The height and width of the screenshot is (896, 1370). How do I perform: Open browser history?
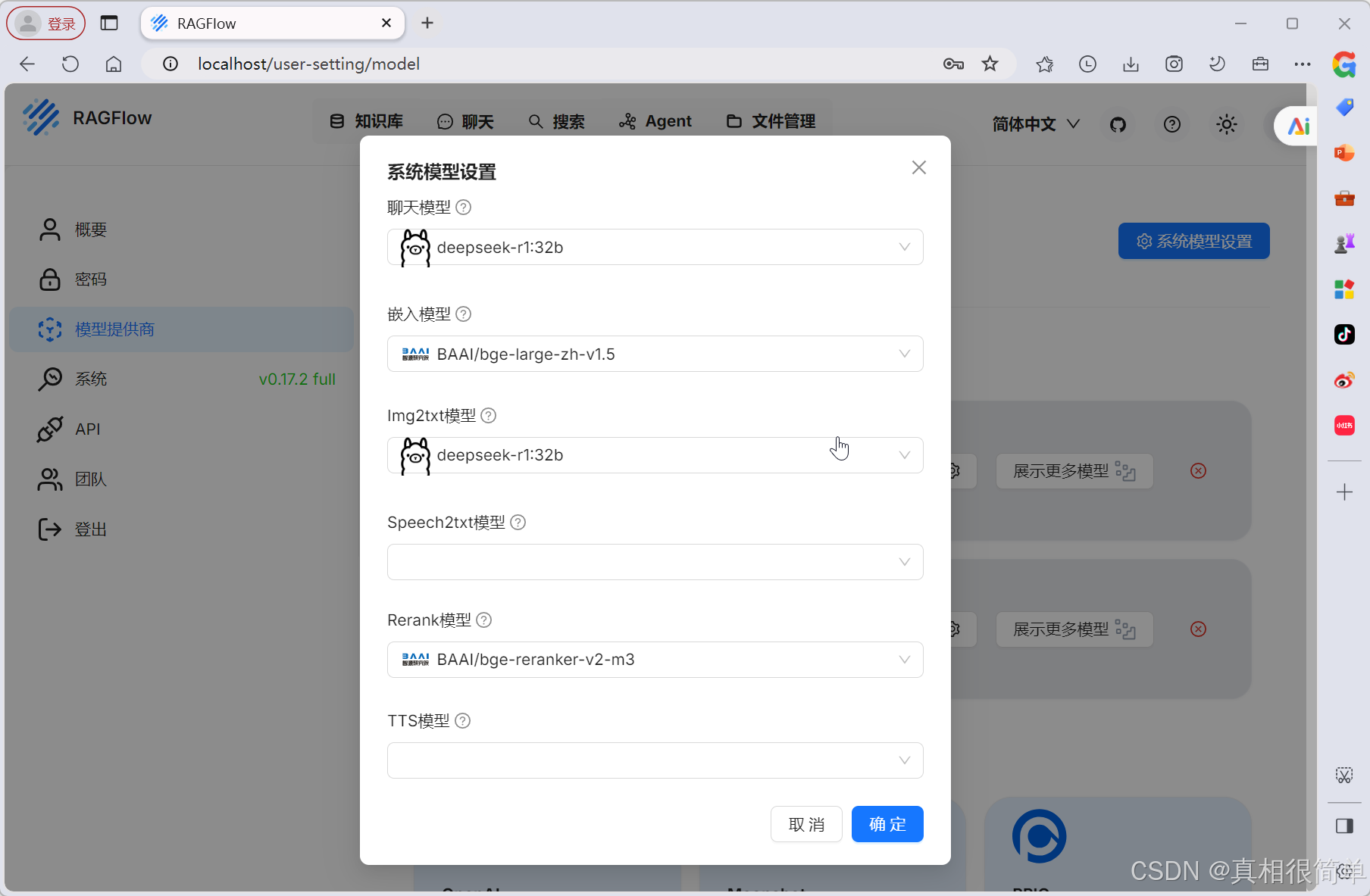tap(1087, 64)
